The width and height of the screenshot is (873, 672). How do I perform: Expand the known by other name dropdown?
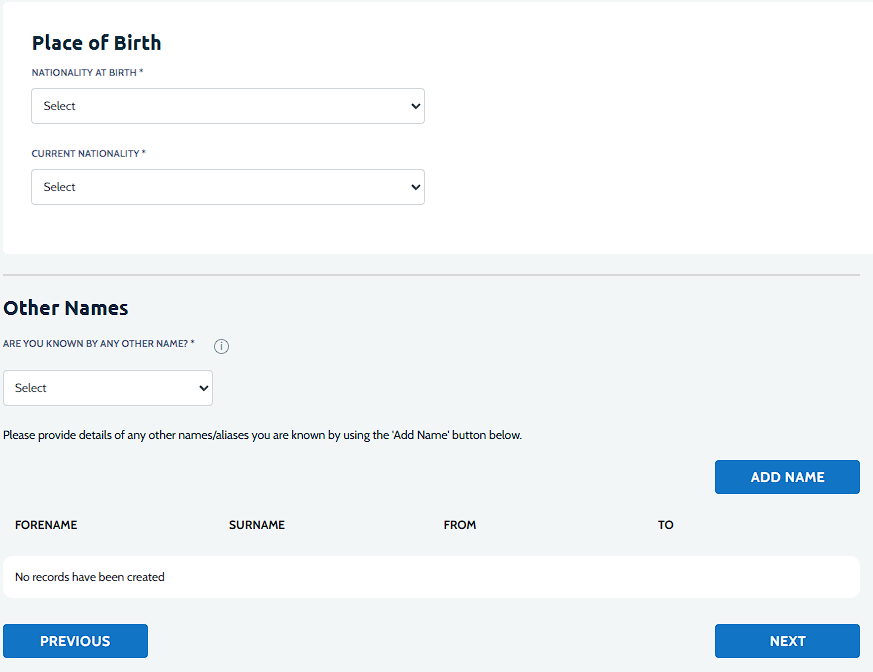pyautogui.click(x=107, y=388)
